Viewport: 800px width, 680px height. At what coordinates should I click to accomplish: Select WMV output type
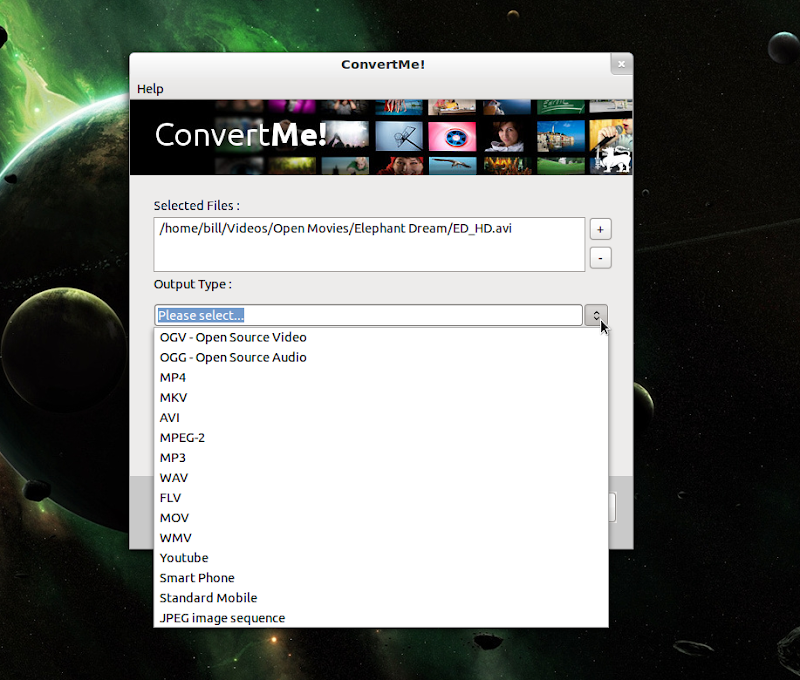pos(381,538)
